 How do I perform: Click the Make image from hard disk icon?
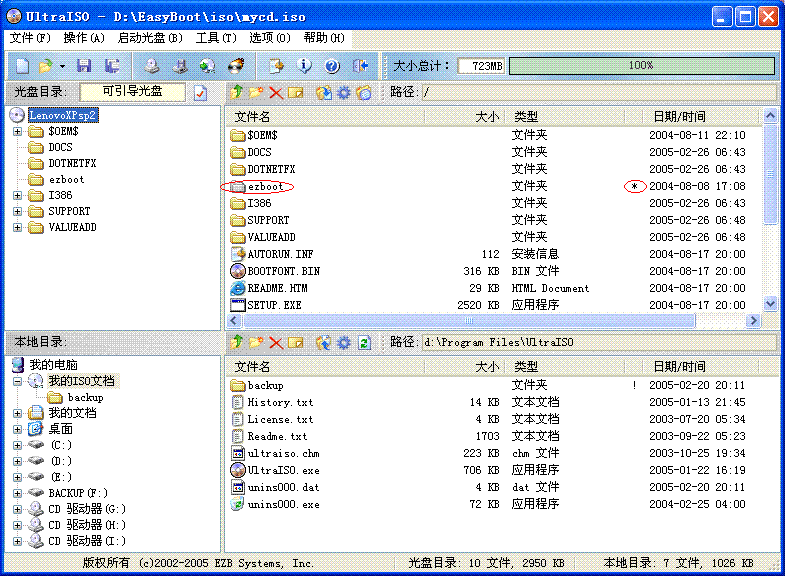tap(180, 66)
